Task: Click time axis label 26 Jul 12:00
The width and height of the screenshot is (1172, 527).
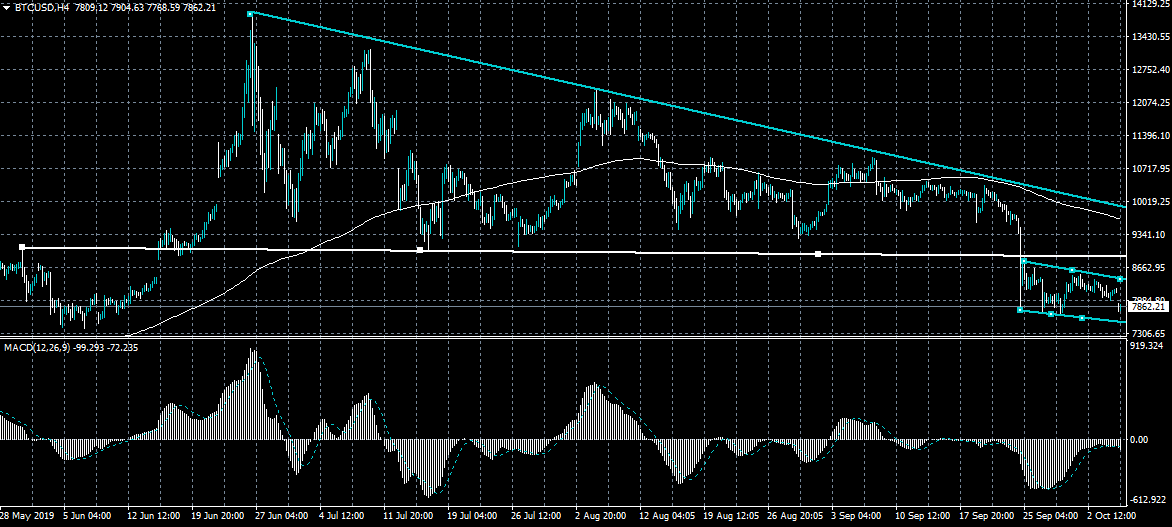Action: tap(537, 516)
